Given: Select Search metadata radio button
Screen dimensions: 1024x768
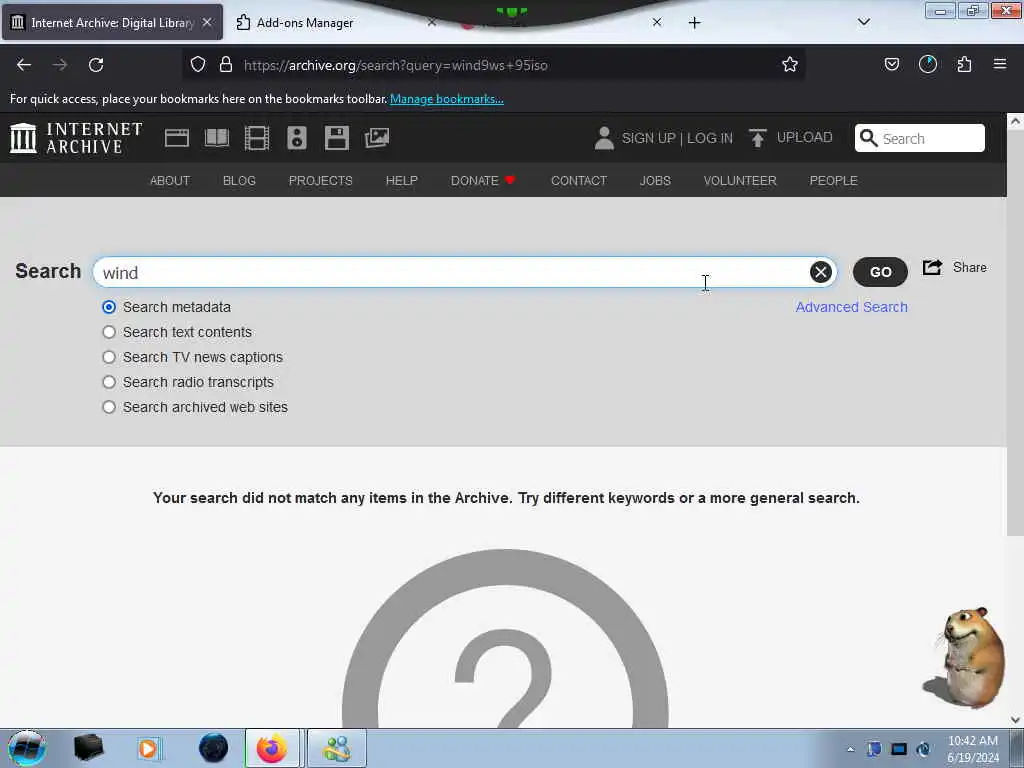Looking at the screenshot, I should 109,307.
